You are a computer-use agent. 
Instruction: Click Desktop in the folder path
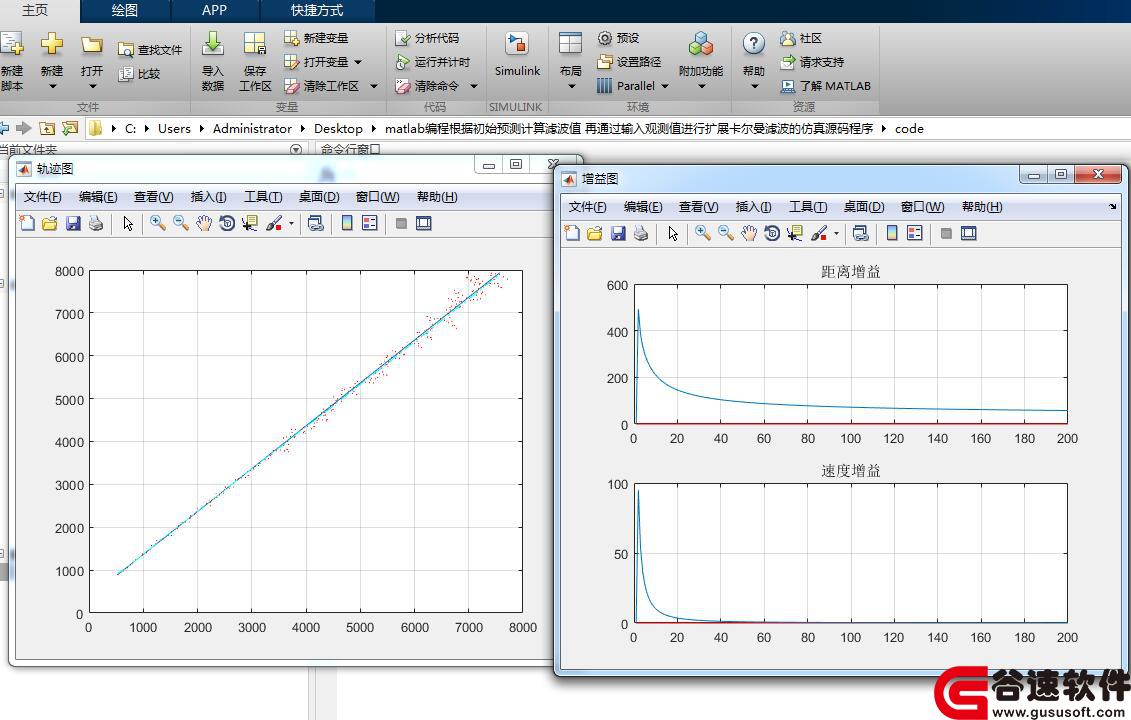pos(338,128)
